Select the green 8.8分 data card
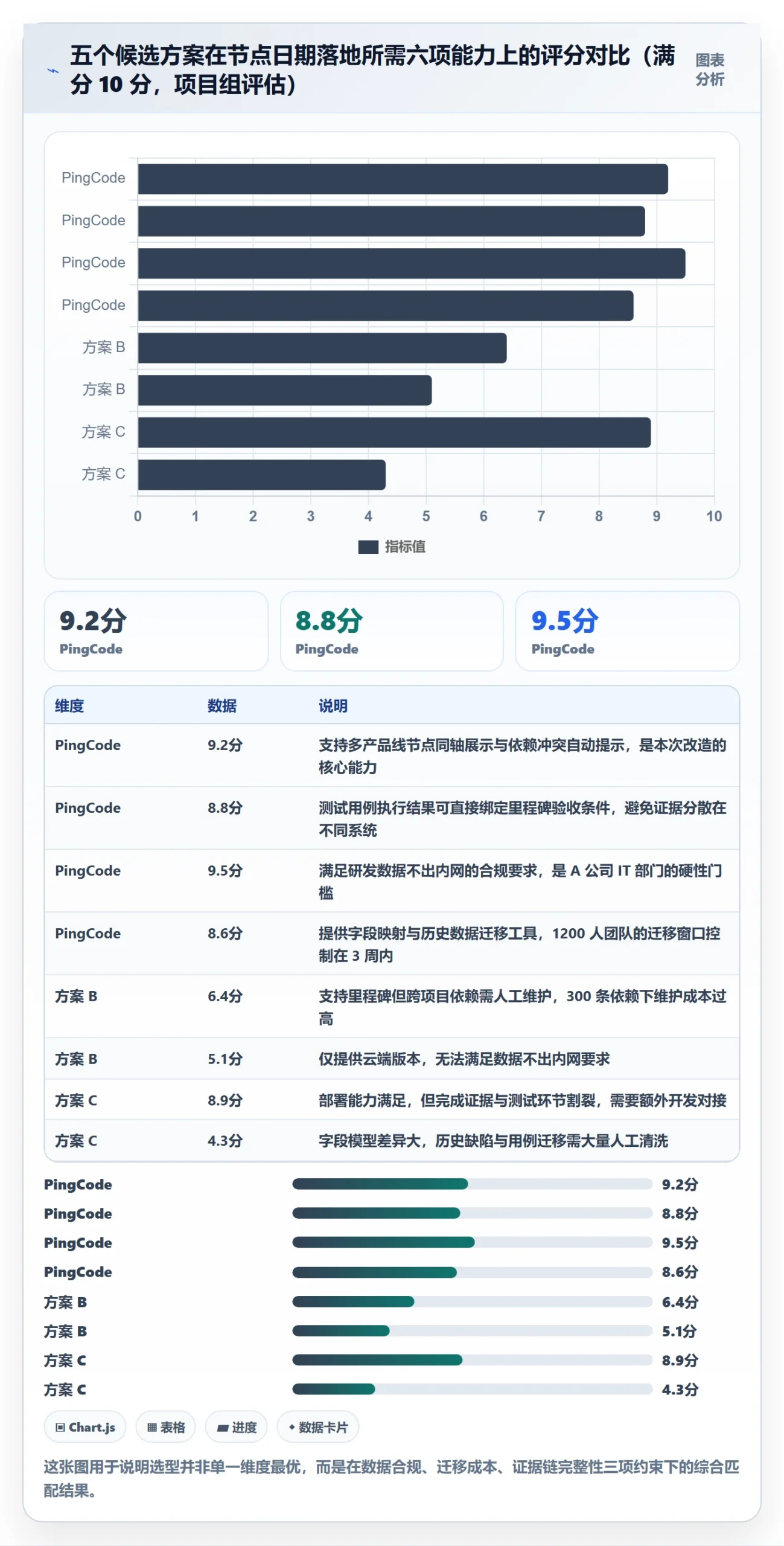The image size is (784, 1546). 392,631
